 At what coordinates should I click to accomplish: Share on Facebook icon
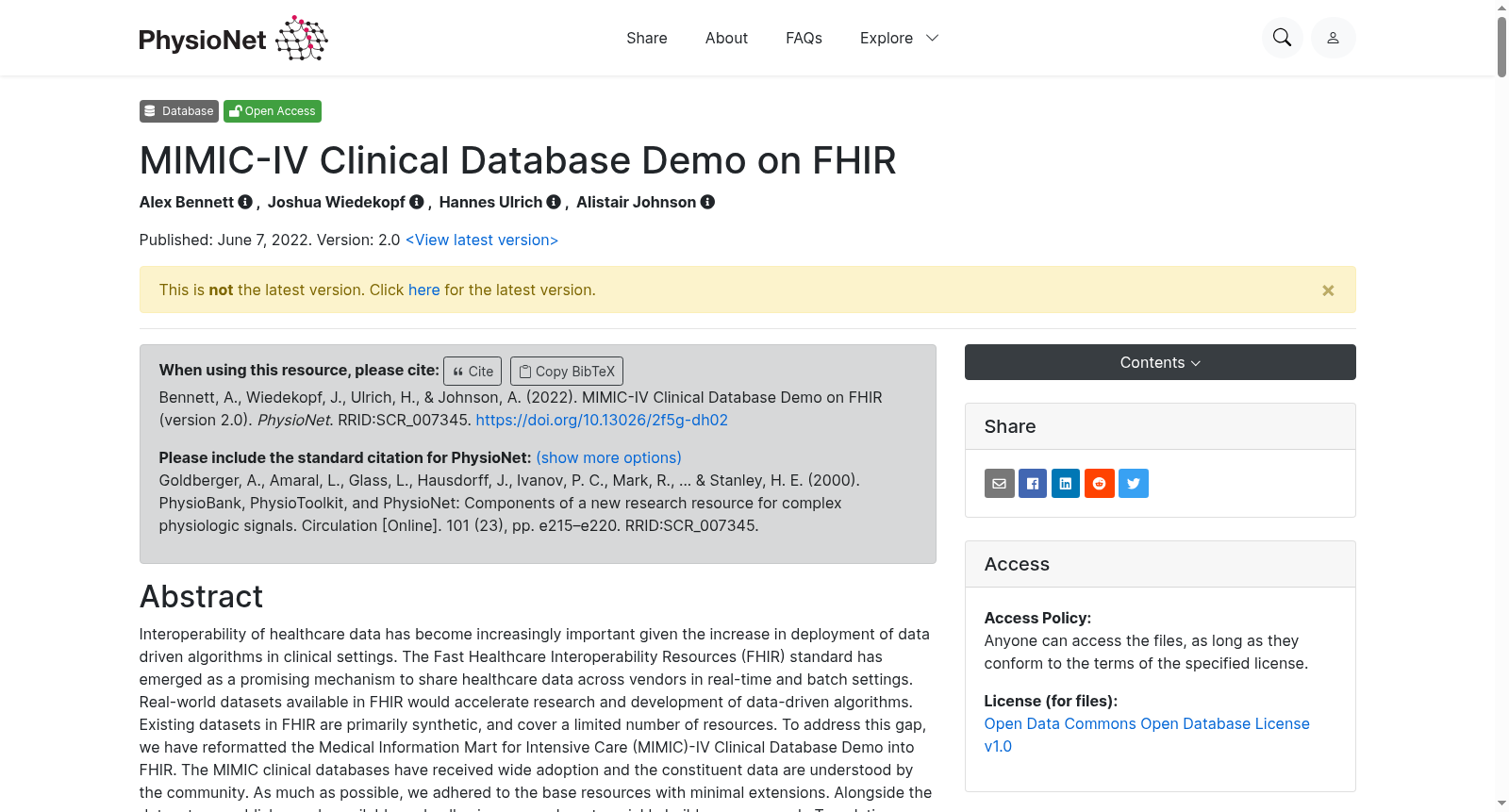[x=1033, y=484]
